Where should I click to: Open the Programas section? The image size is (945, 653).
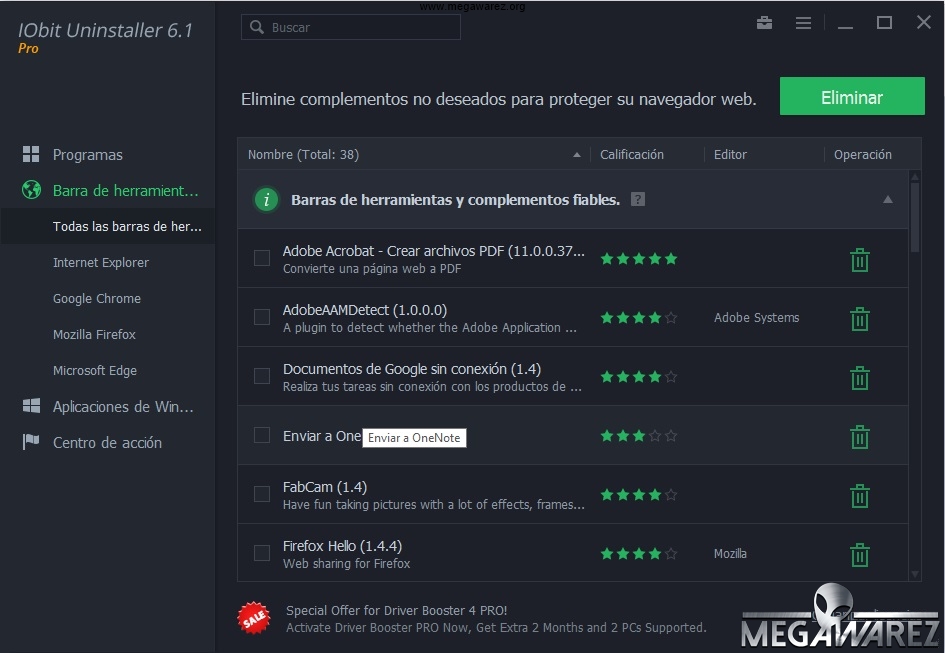point(87,155)
